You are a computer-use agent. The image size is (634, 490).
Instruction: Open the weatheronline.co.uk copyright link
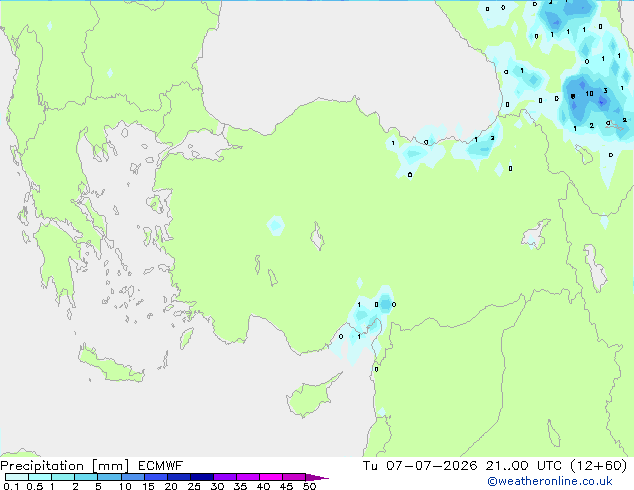pyautogui.click(x=550, y=481)
